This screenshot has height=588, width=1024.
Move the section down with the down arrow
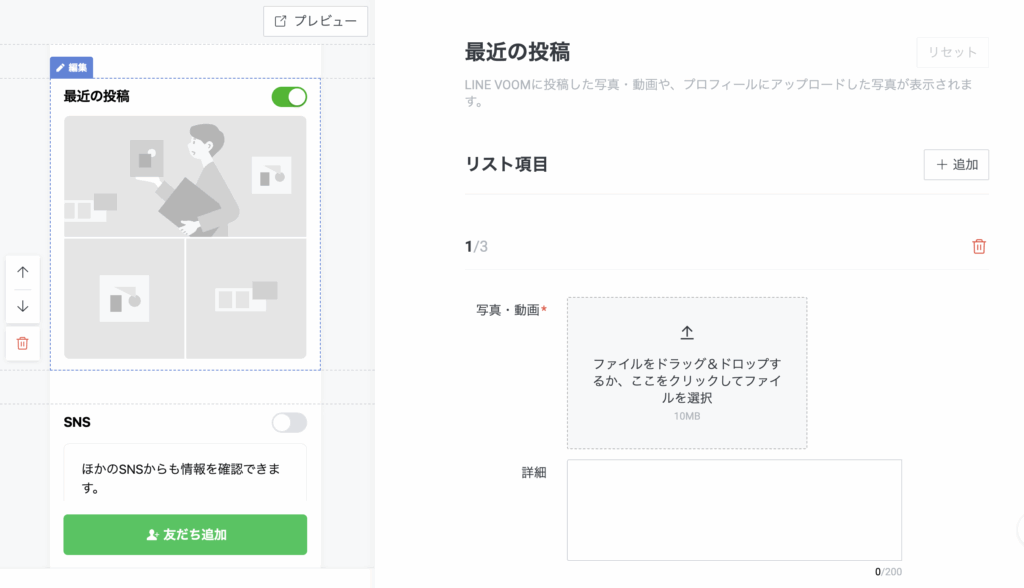(23, 306)
